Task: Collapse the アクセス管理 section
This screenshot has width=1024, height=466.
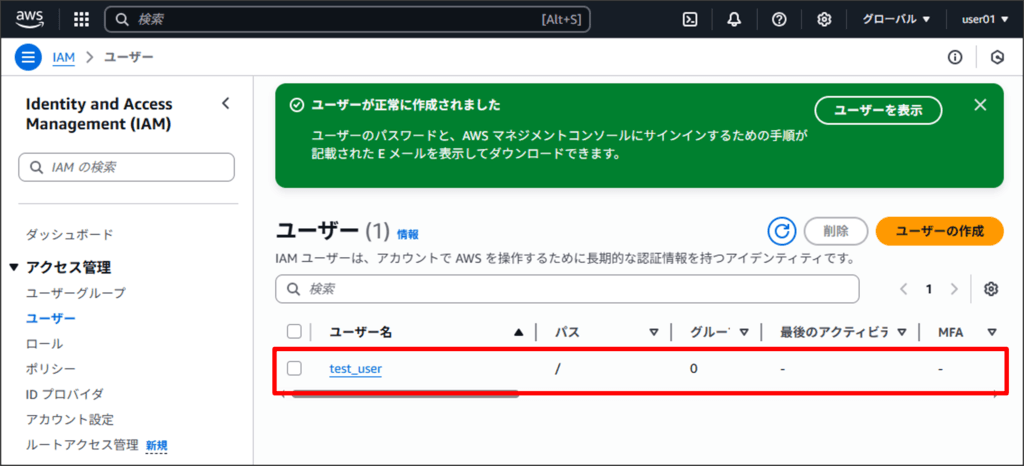Action: coord(14,267)
